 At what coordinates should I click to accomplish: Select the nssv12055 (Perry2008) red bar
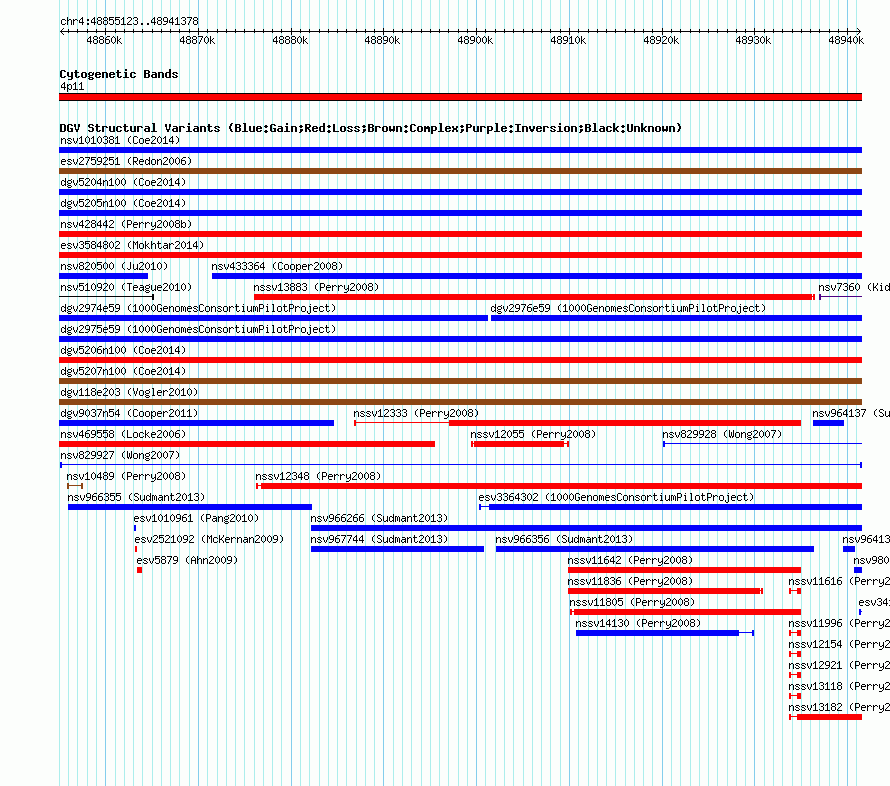click(x=519, y=444)
